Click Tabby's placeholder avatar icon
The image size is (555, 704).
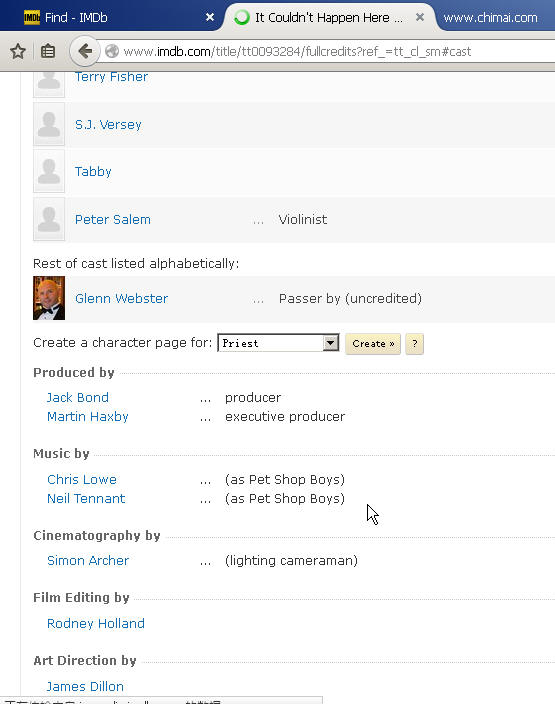coord(49,172)
